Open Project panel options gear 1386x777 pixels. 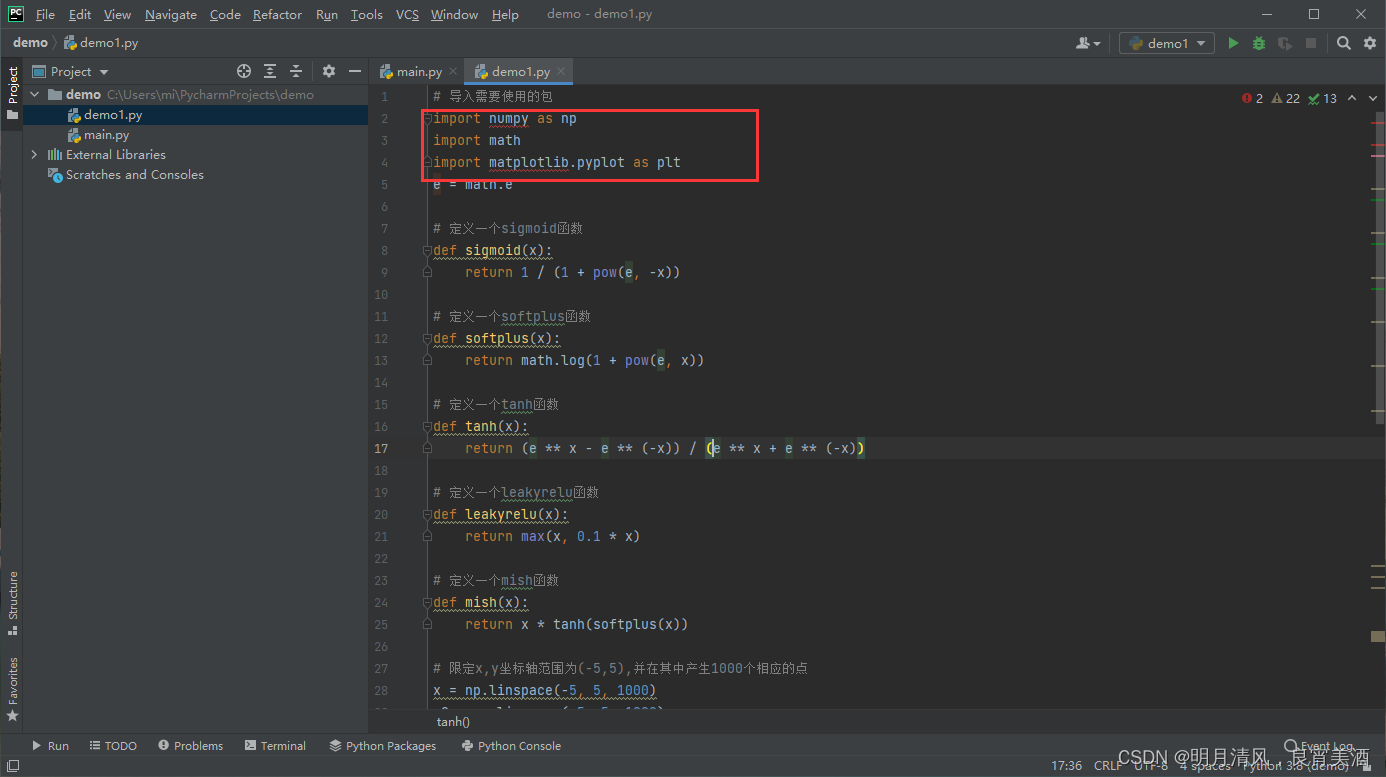[329, 71]
